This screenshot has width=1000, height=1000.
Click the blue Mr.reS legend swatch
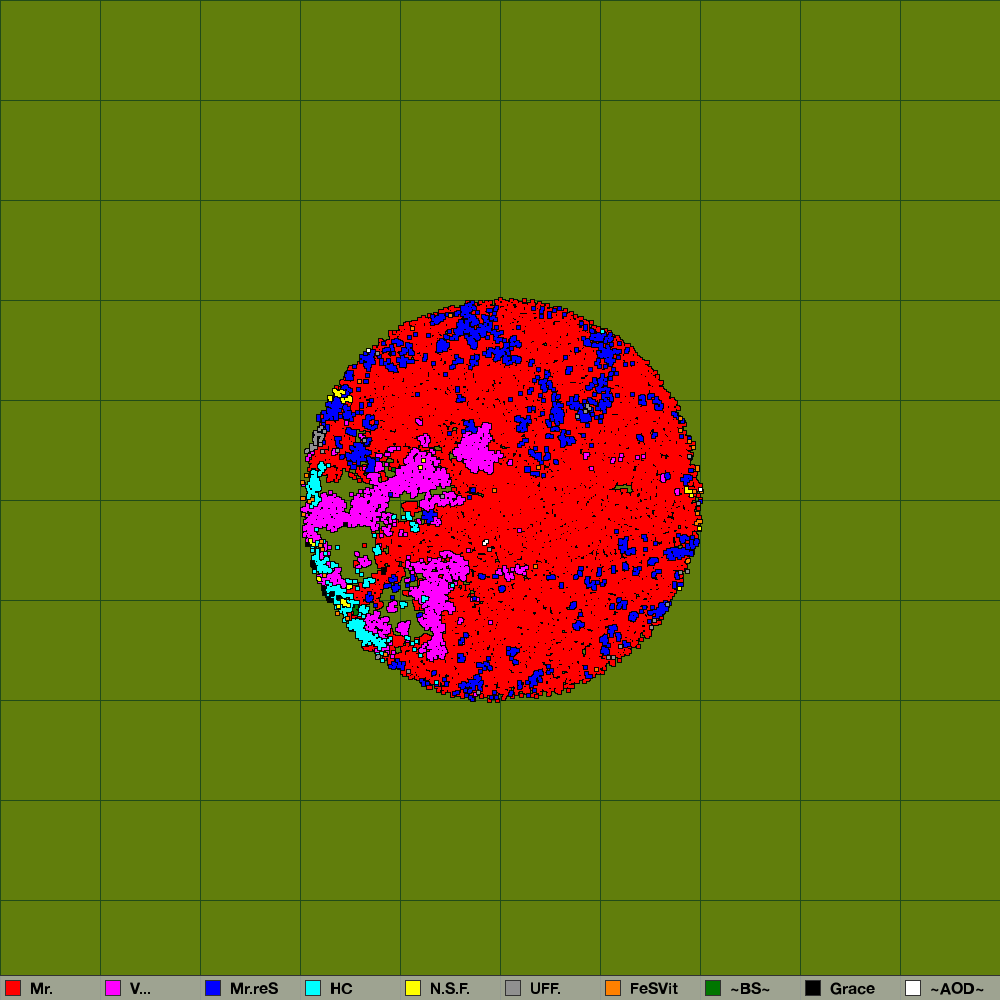point(213,988)
